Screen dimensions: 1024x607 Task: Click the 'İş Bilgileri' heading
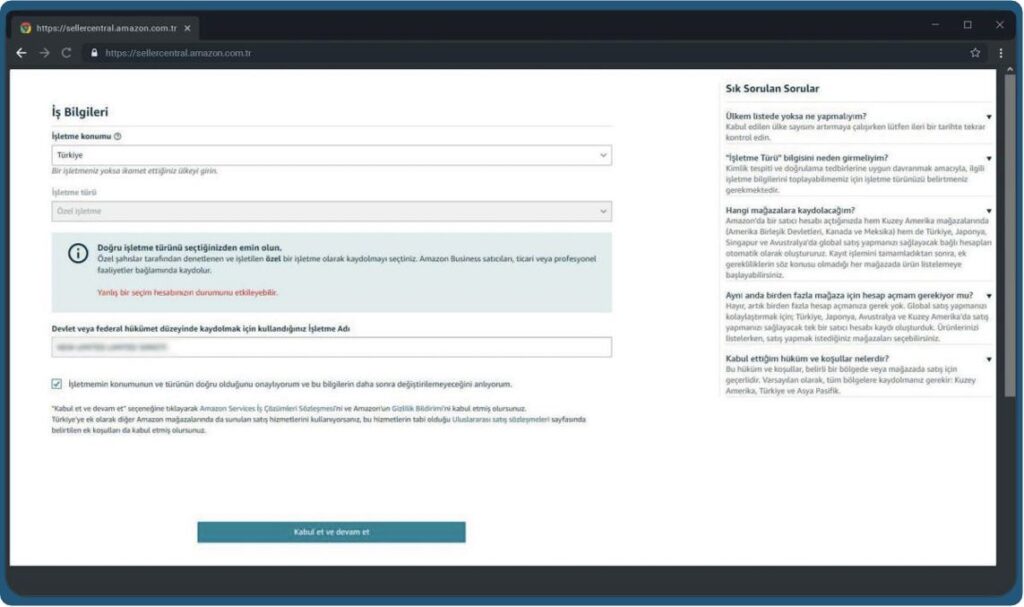80,112
